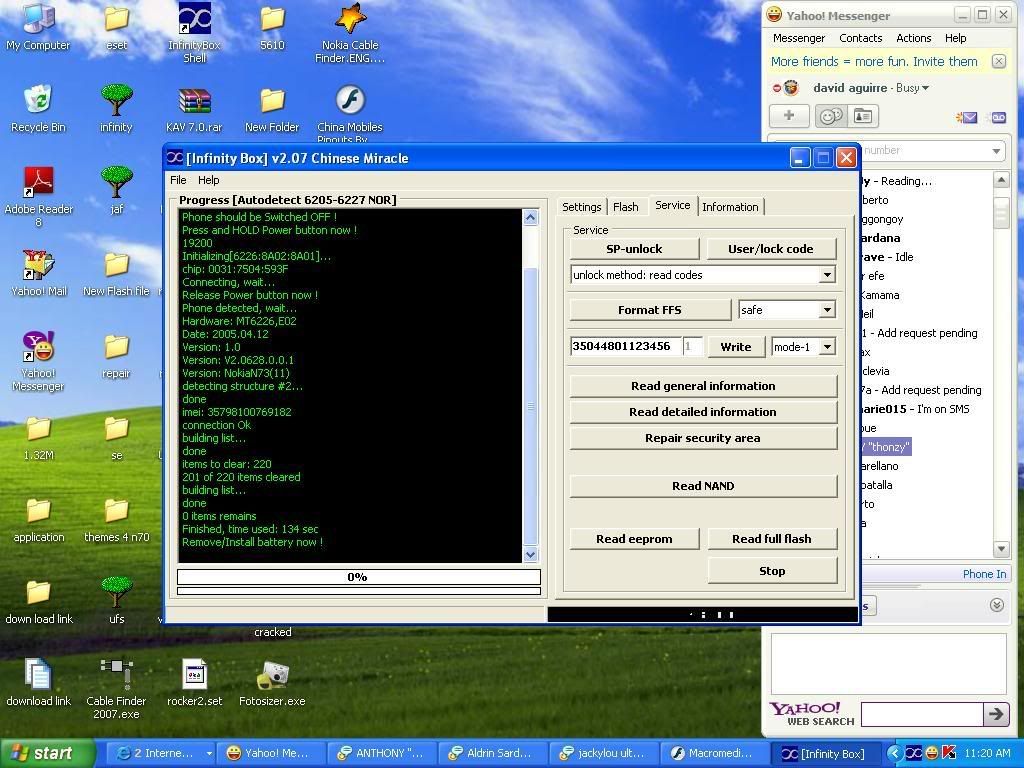This screenshot has width=1024, height=768.
Task: Open the infinity tree icon
Action: point(116,108)
